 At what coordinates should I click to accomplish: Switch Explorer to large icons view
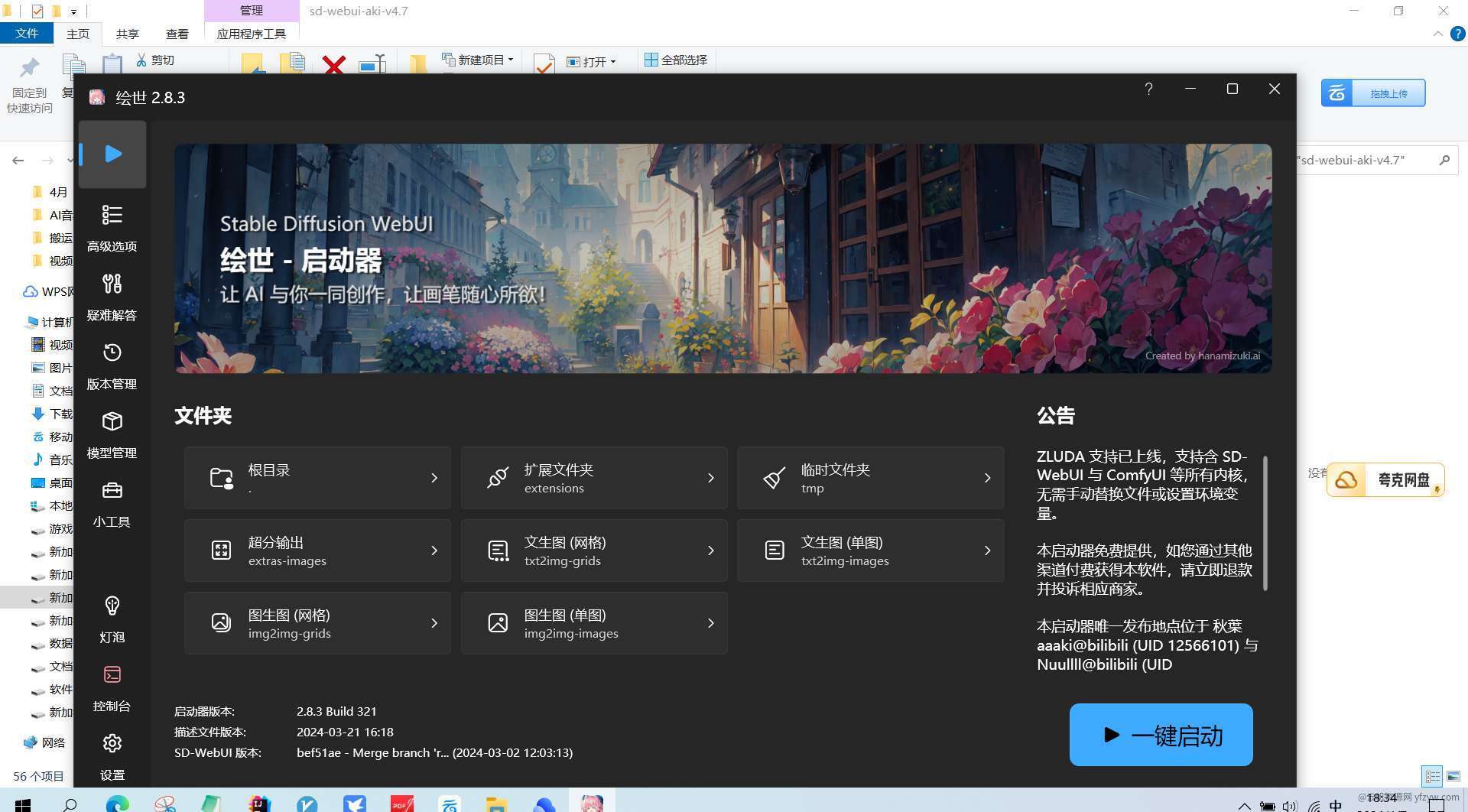point(1453,776)
